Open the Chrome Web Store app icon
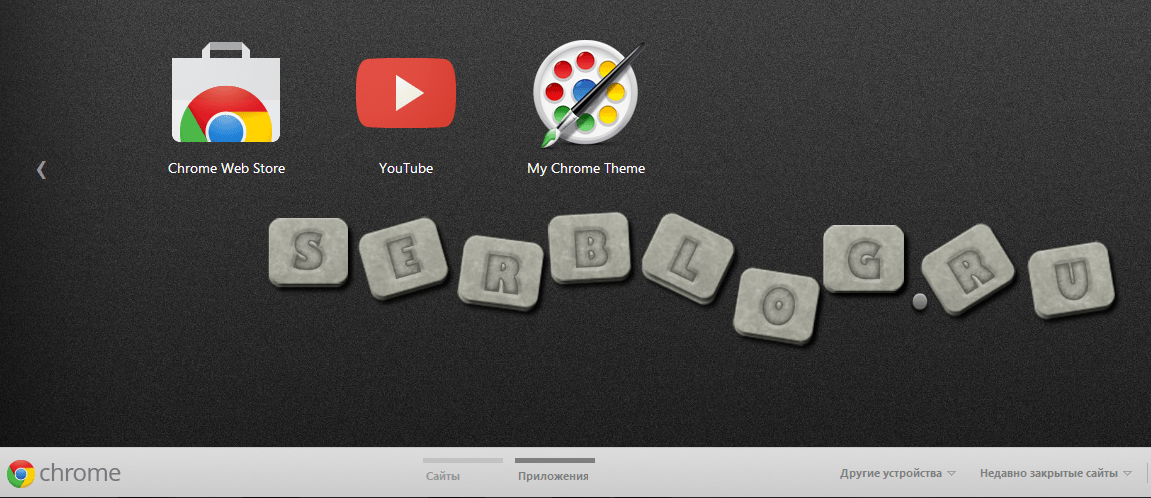This screenshot has height=498, width=1151. pos(226,92)
